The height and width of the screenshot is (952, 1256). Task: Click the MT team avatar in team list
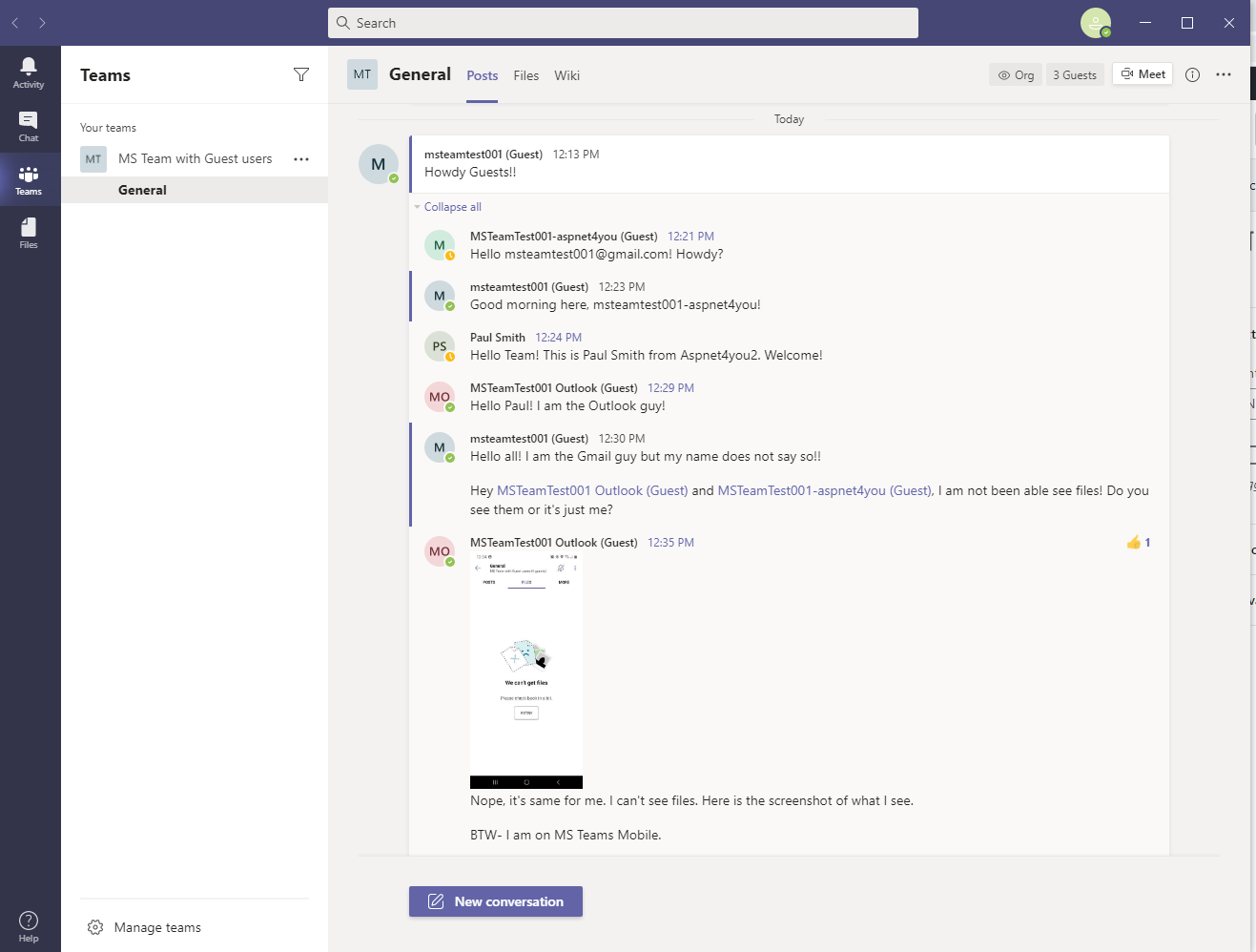[93, 159]
